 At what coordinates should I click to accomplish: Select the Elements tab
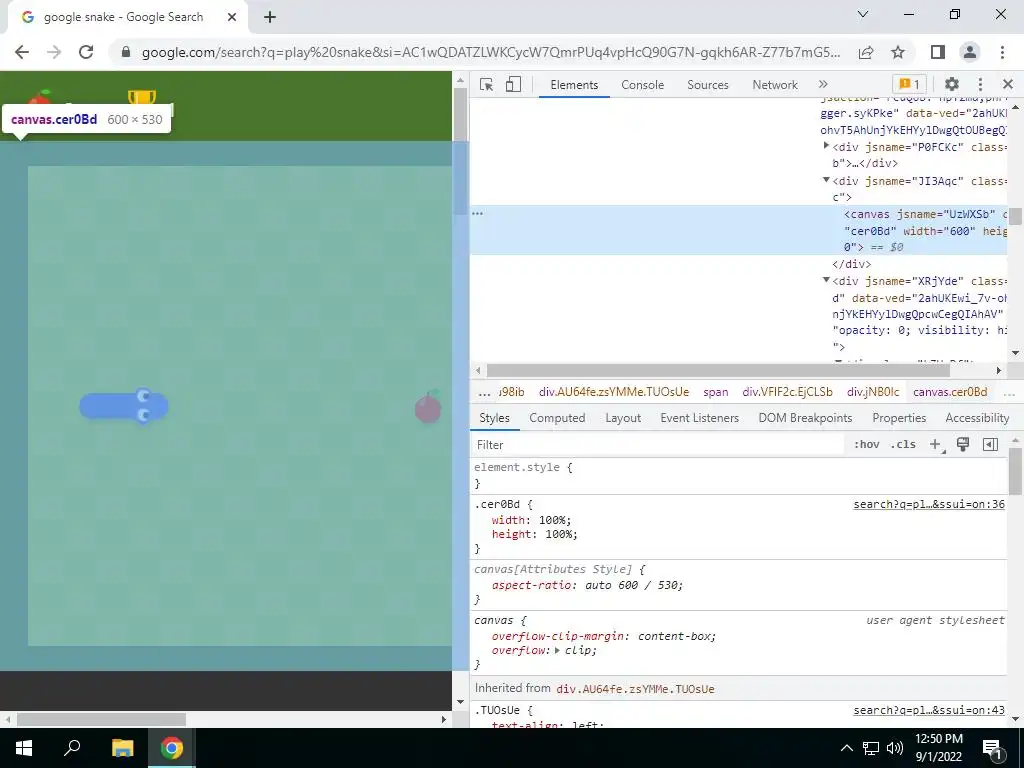coord(574,85)
